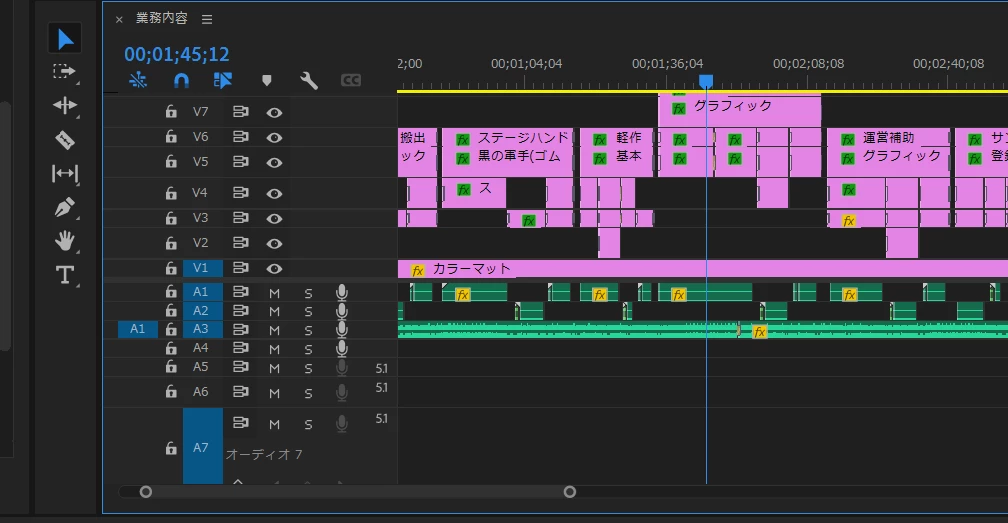Hide track V3 output
Viewport: 1008px width, 523px height.
click(274, 218)
